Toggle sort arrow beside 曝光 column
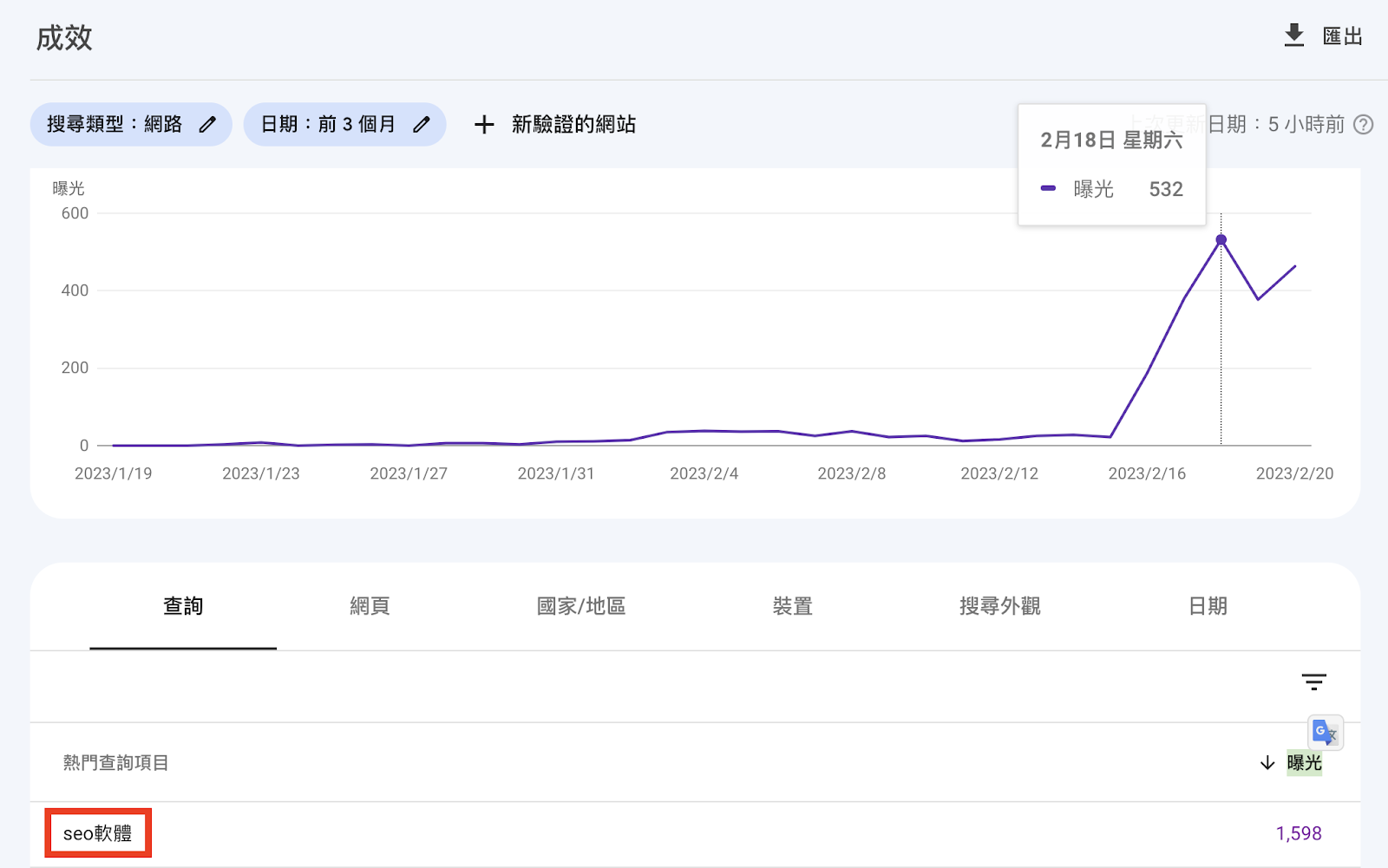Screen dimensions: 1388x868 1267,763
